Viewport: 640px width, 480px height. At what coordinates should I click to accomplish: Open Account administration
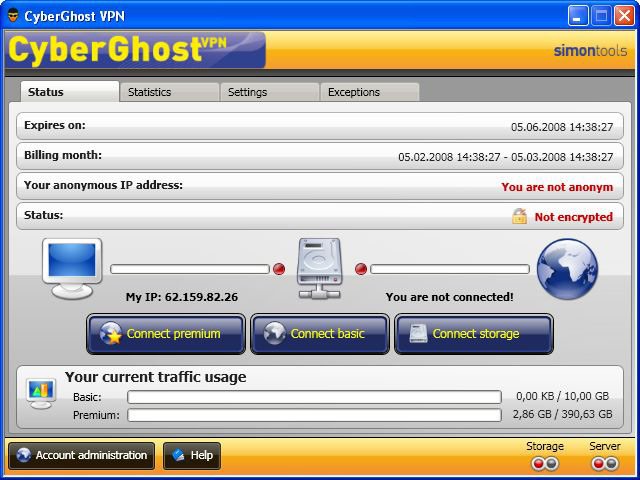pos(82,456)
